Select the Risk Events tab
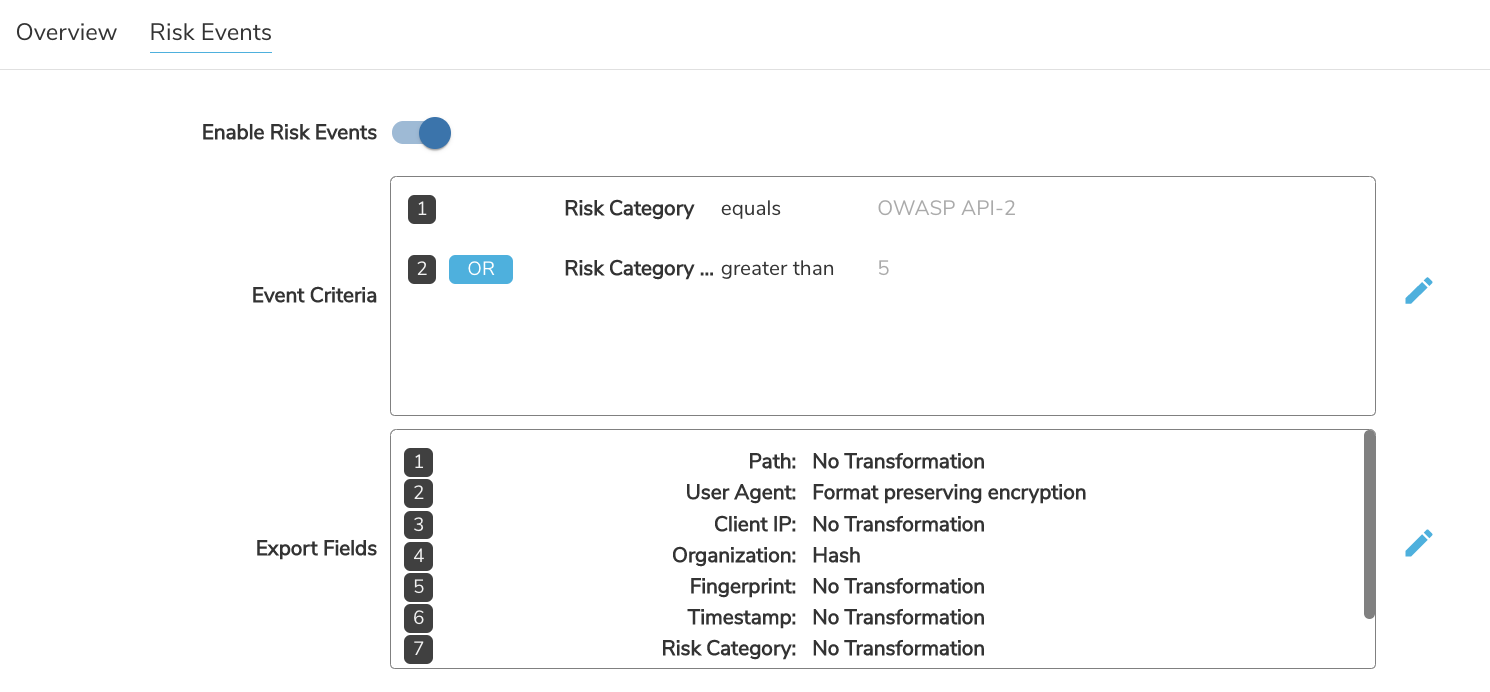Image resolution: width=1490 pixels, height=692 pixels. click(x=211, y=32)
